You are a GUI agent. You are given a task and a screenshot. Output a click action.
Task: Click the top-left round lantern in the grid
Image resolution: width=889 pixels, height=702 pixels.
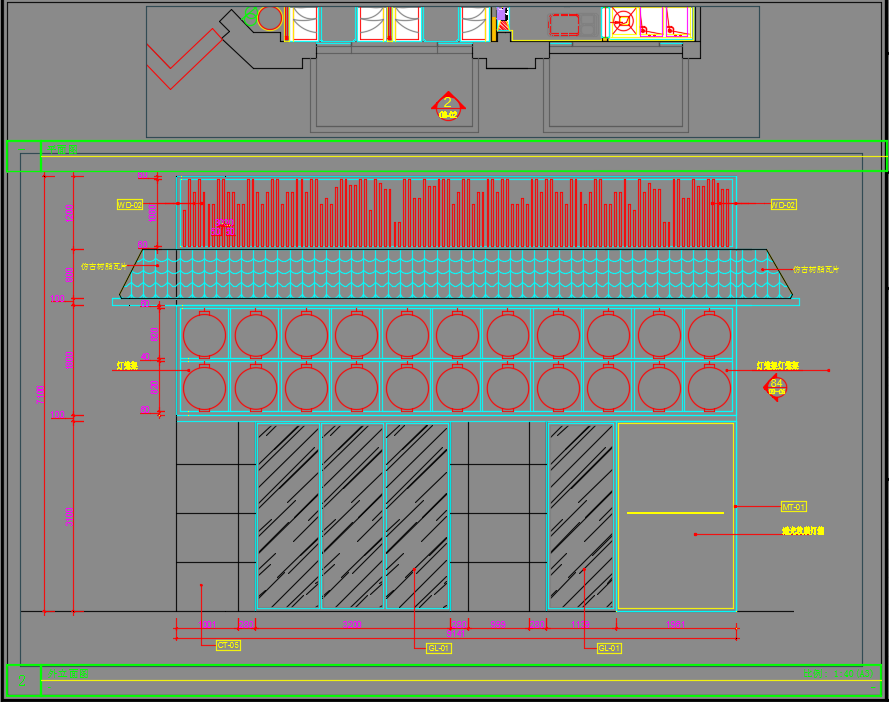point(205,335)
